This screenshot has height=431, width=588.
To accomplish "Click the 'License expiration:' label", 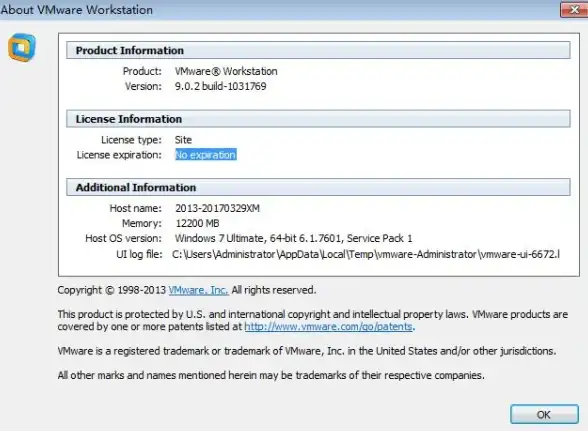I will pos(119,155).
